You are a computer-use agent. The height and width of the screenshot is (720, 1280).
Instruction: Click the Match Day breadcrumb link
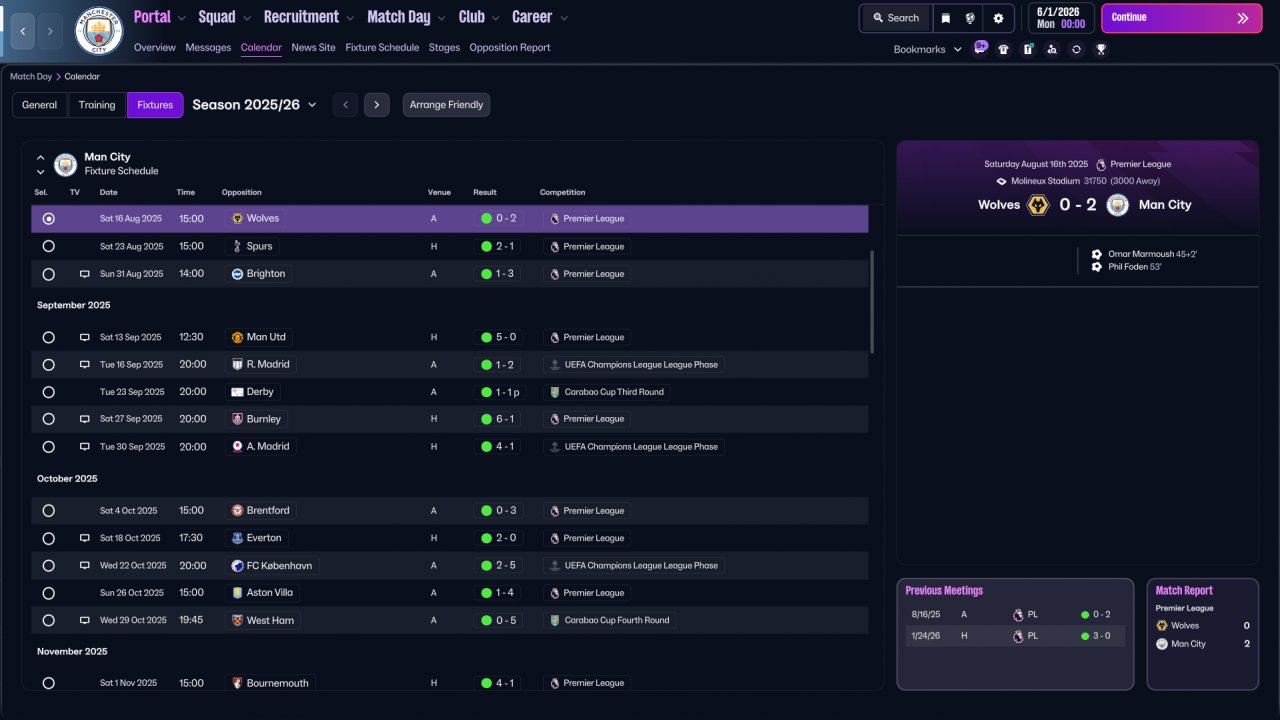point(31,76)
